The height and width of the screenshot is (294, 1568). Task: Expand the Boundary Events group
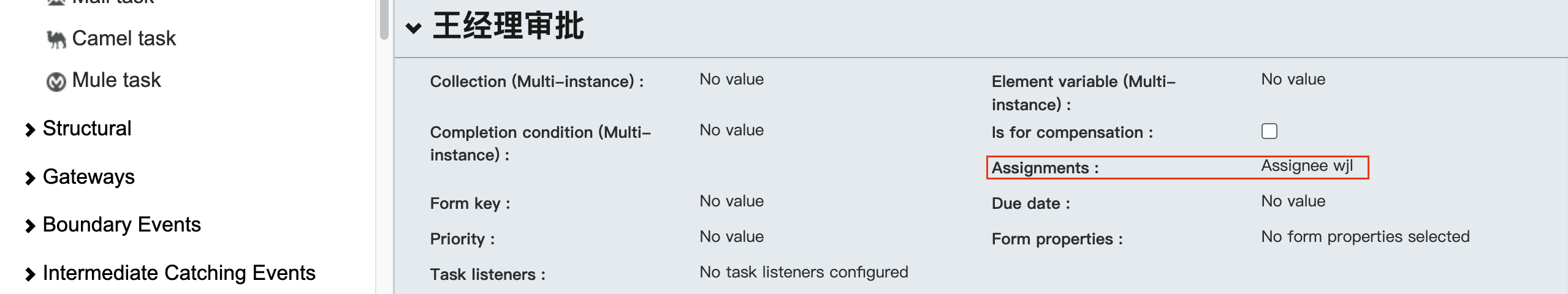click(x=121, y=225)
